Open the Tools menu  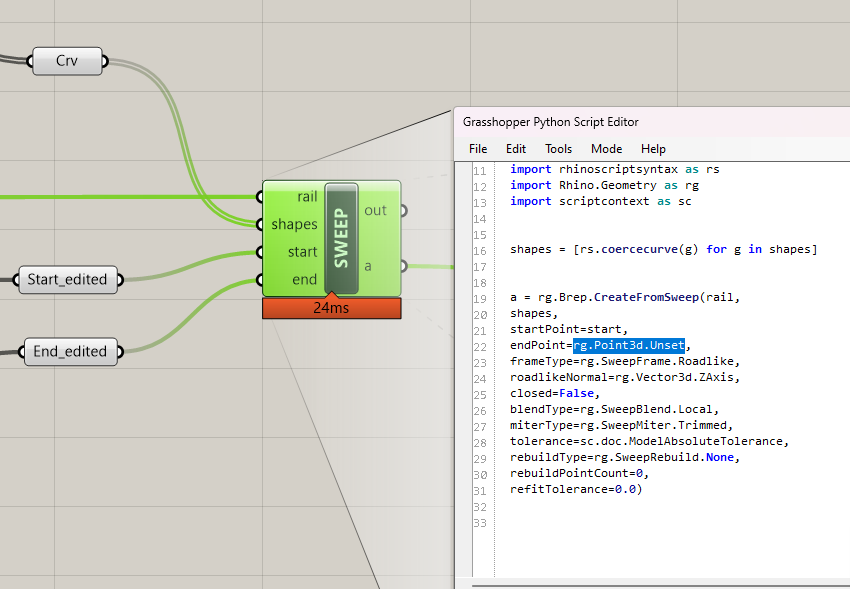[558, 148]
